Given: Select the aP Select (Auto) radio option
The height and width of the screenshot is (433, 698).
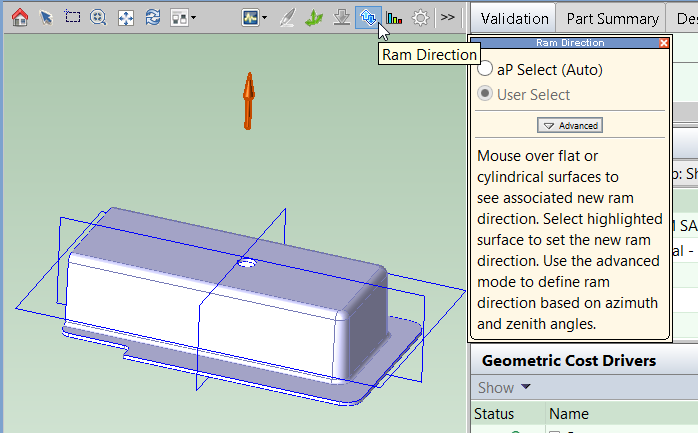Looking at the screenshot, I should pos(486,70).
